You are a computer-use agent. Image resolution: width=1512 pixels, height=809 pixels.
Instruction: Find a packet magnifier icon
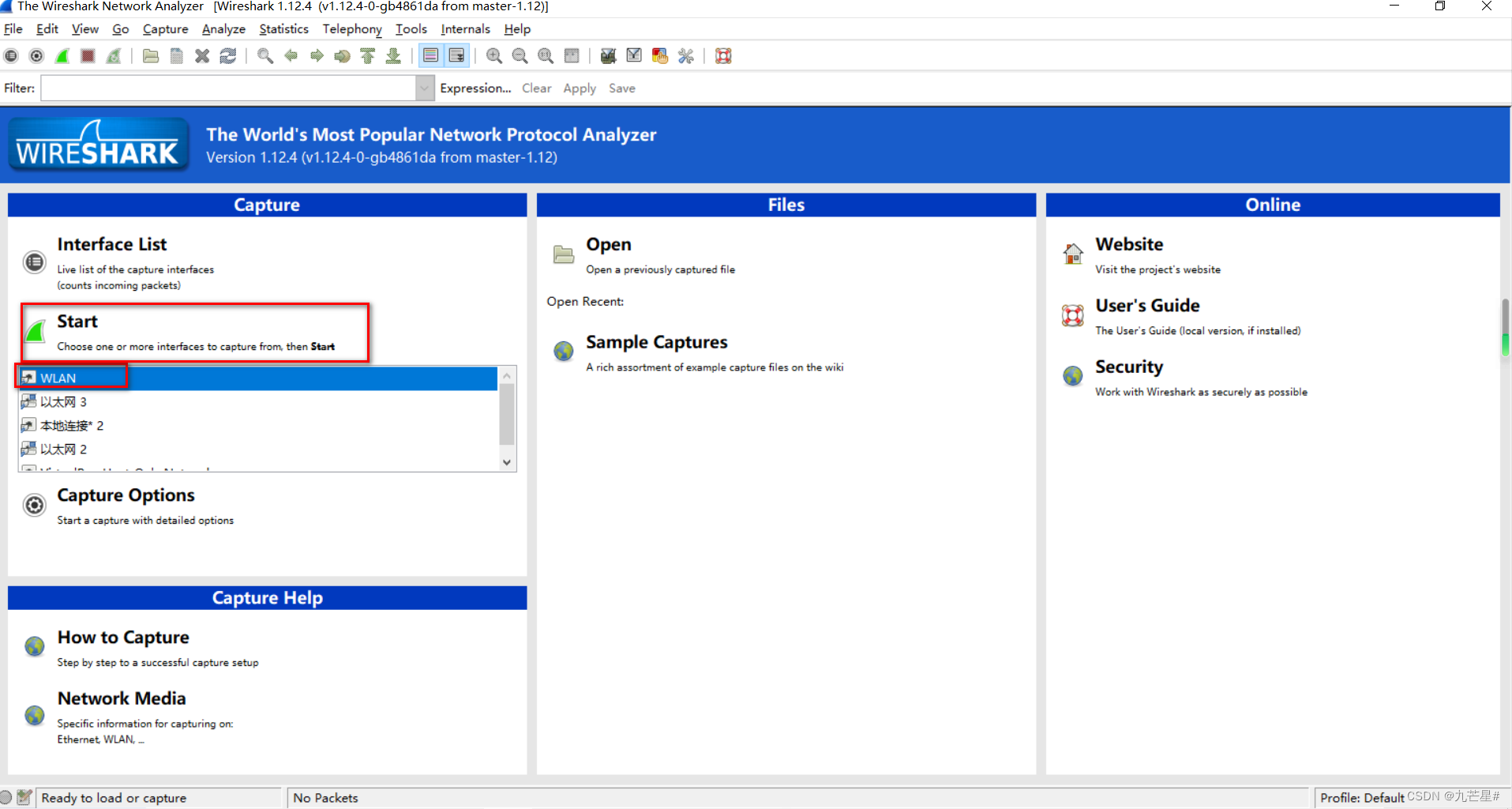point(265,56)
